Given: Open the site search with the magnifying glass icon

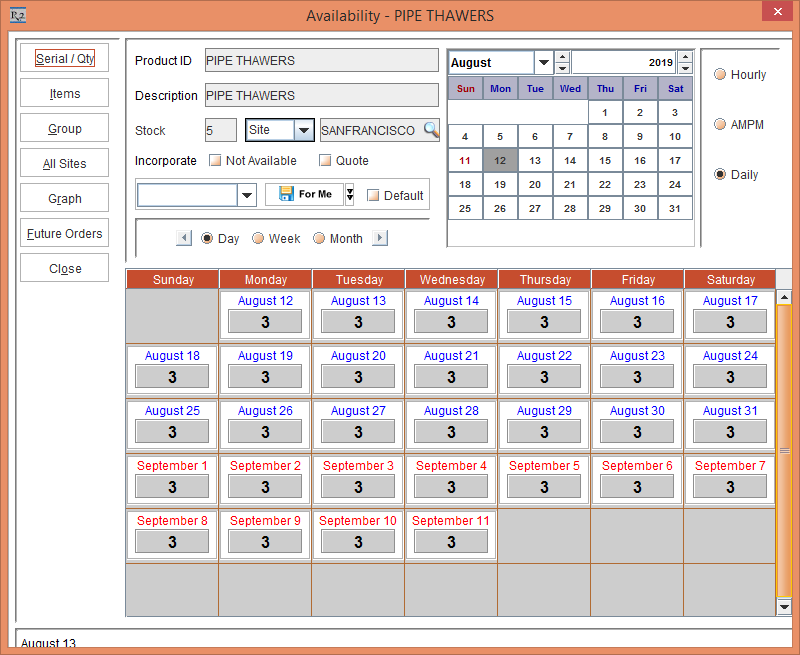Looking at the screenshot, I should coord(432,130).
